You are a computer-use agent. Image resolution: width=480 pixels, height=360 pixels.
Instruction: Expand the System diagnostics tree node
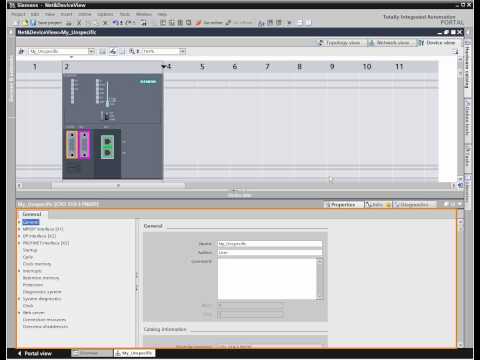click(x=19, y=299)
